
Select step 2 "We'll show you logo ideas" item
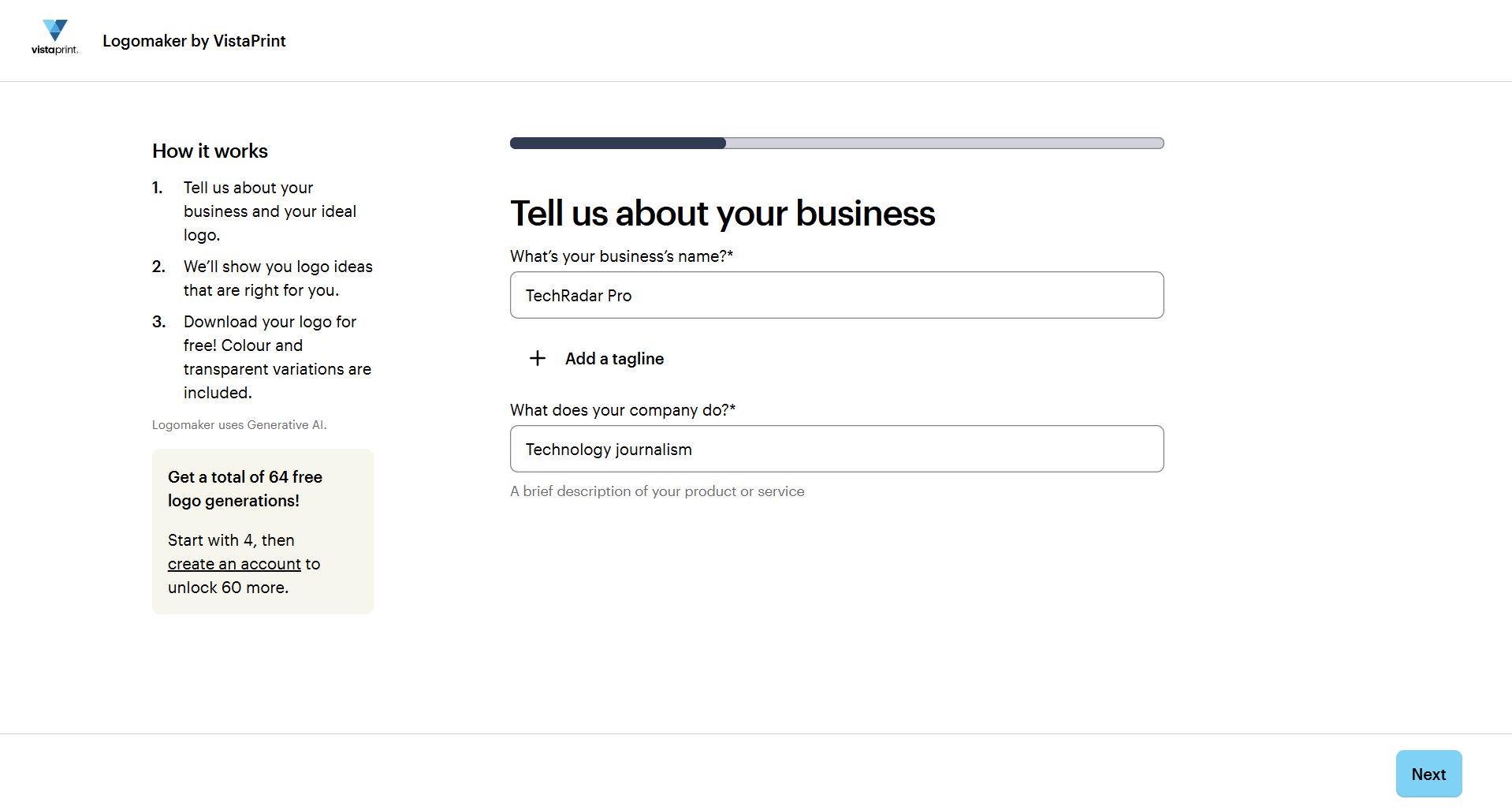point(277,278)
